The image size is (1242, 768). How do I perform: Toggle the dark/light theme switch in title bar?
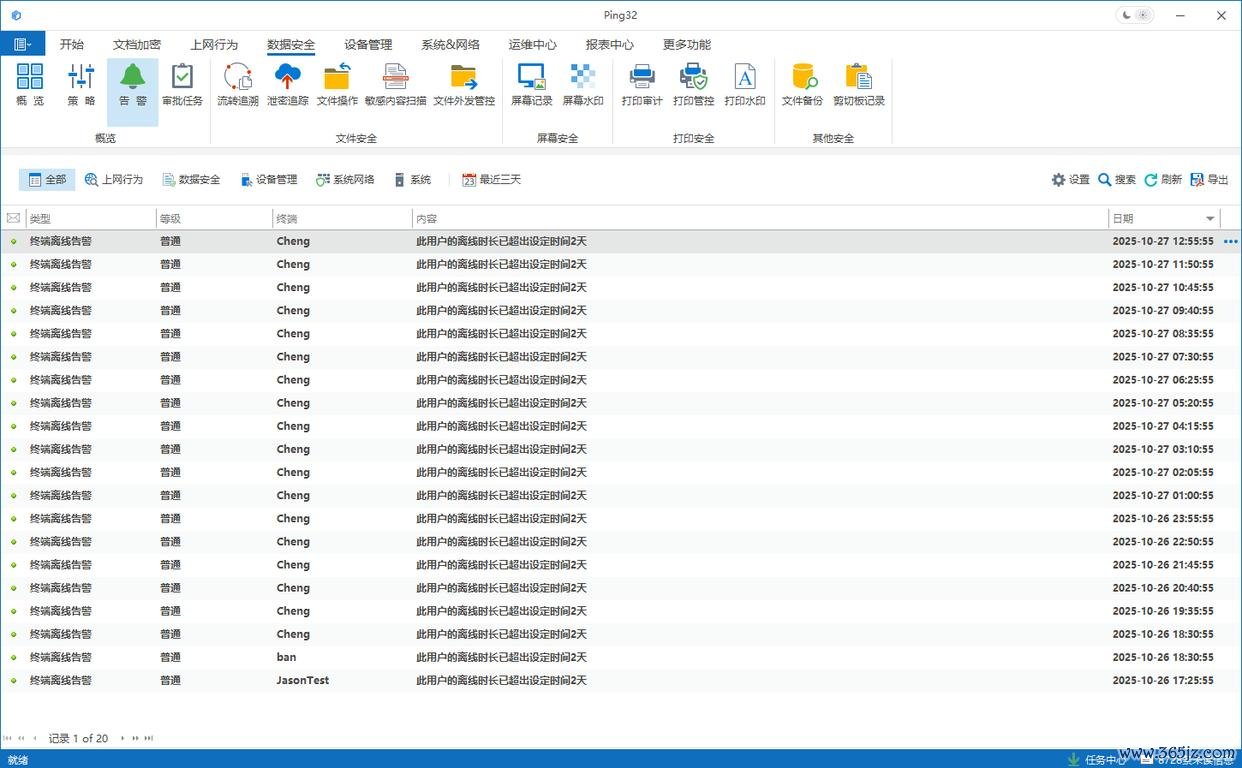pos(1134,15)
